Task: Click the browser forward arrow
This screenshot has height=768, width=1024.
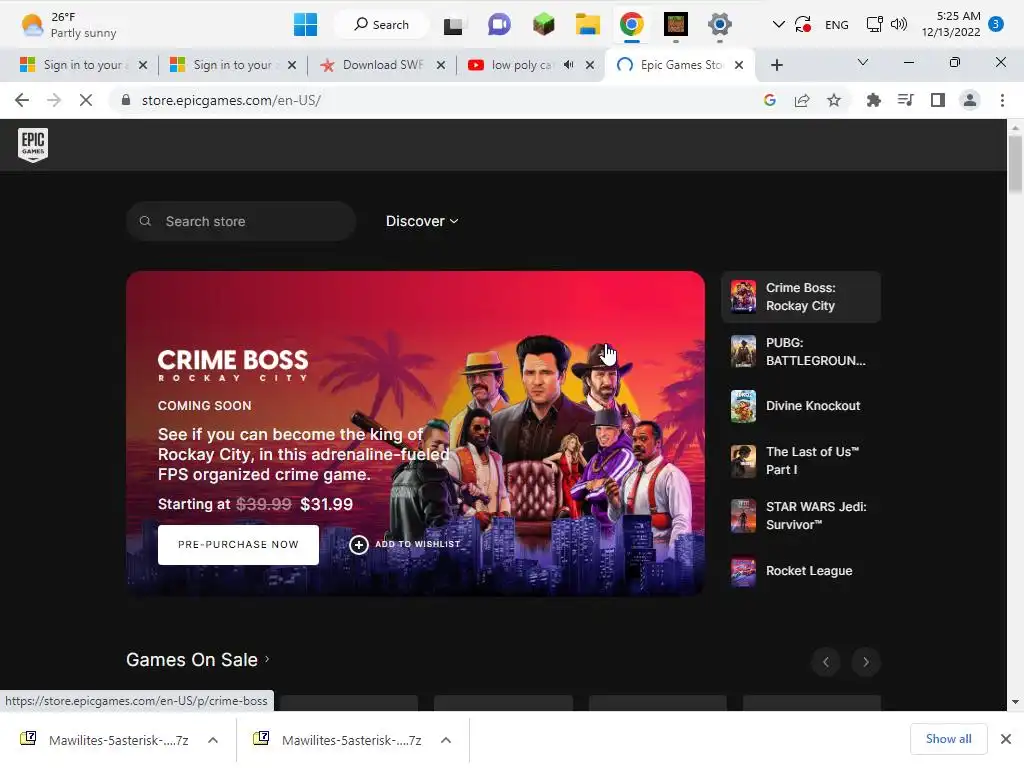Action: coord(54,100)
